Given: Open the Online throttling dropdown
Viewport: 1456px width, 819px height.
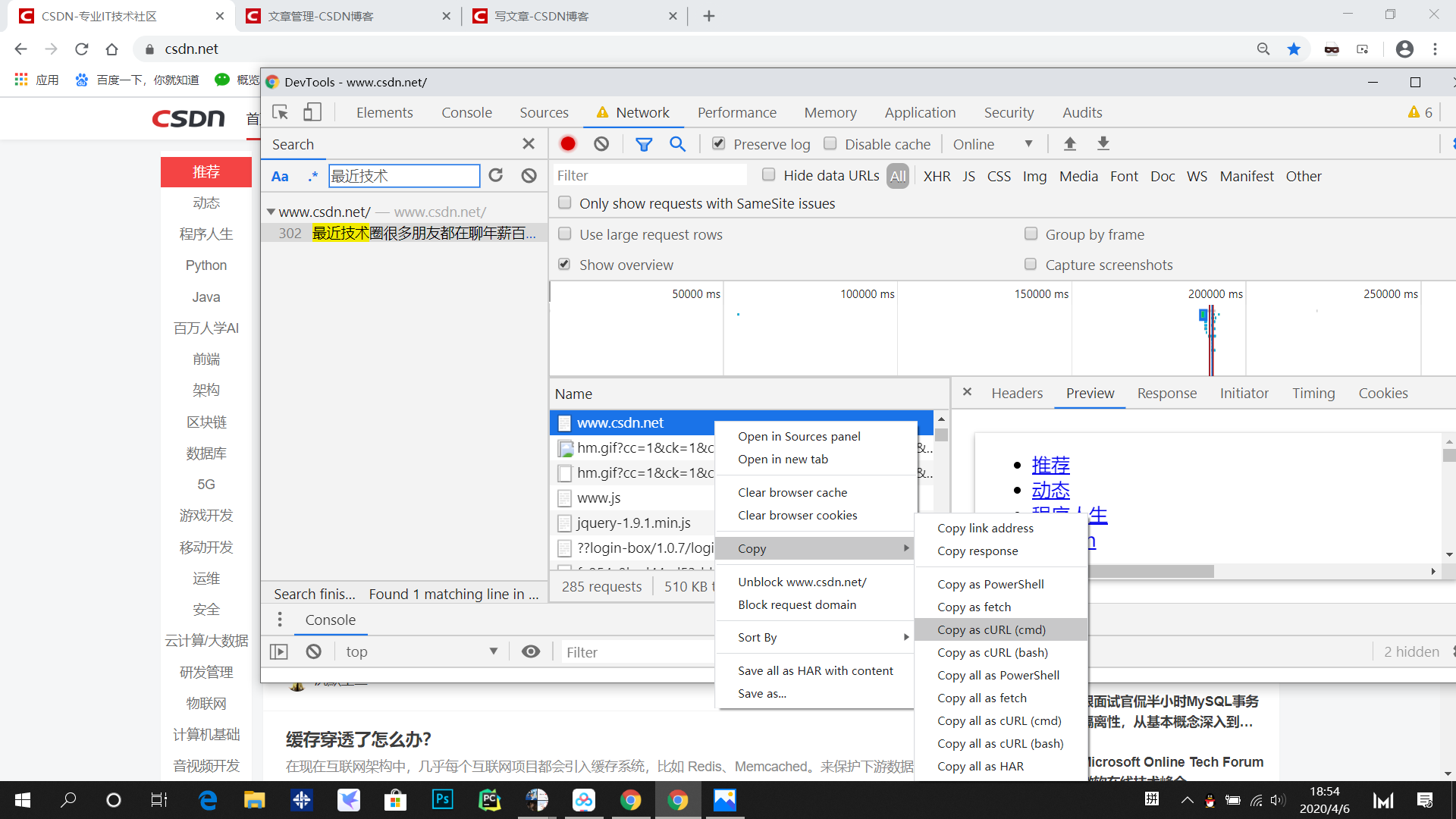Looking at the screenshot, I should click(x=994, y=143).
